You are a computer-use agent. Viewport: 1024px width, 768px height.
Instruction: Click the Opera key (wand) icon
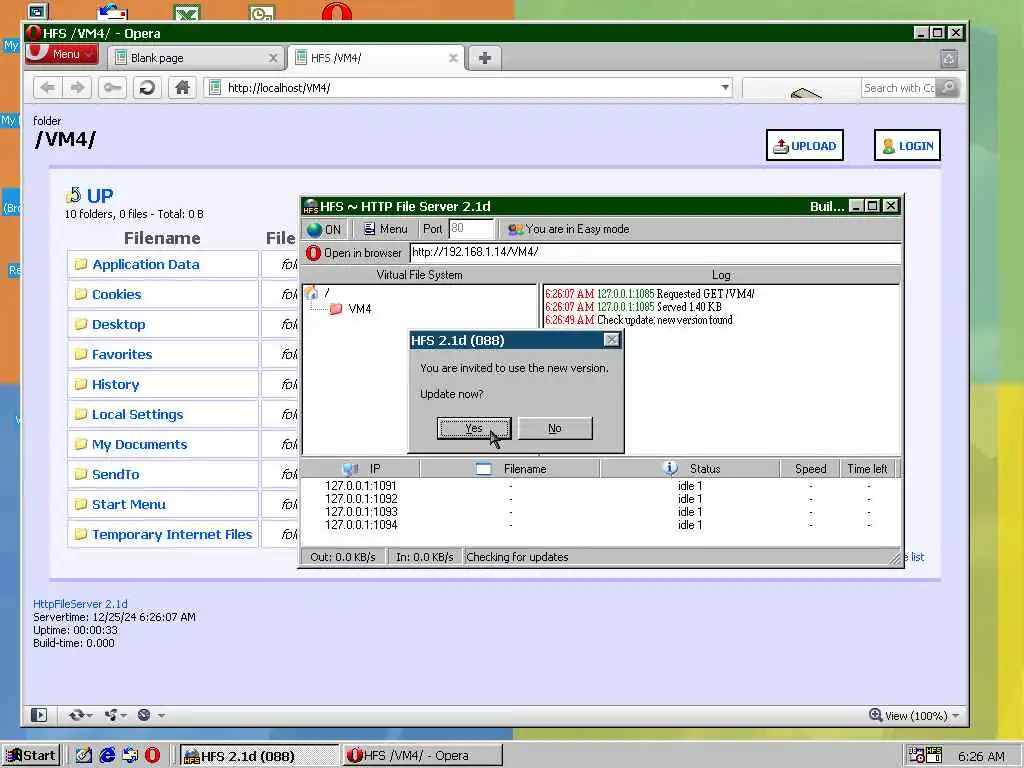(x=112, y=88)
